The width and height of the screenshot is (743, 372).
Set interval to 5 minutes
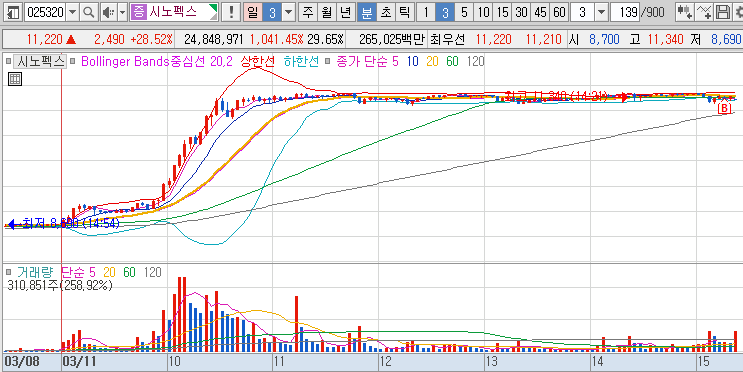(464, 12)
